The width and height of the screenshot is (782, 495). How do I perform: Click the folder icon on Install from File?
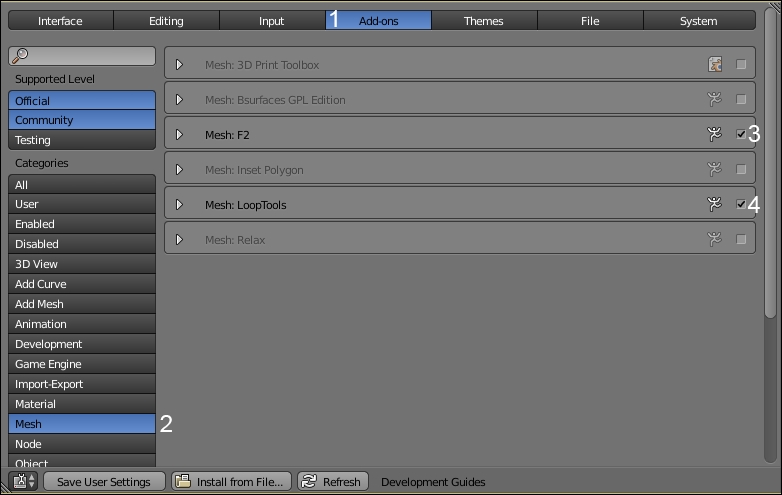pos(183,481)
